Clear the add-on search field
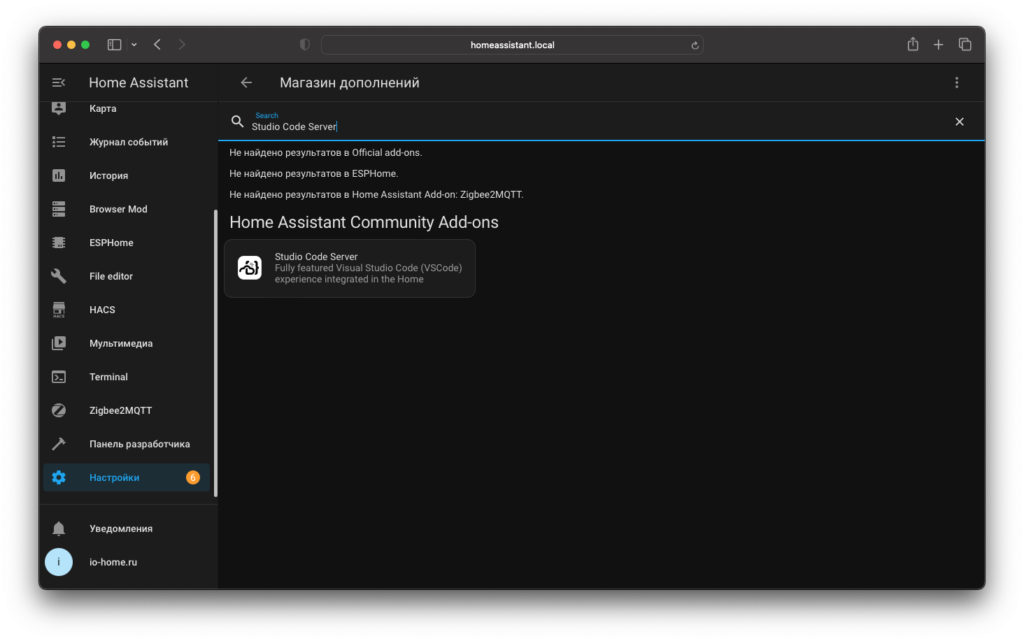The width and height of the screenshot is (1024, 641). [959, 121]
